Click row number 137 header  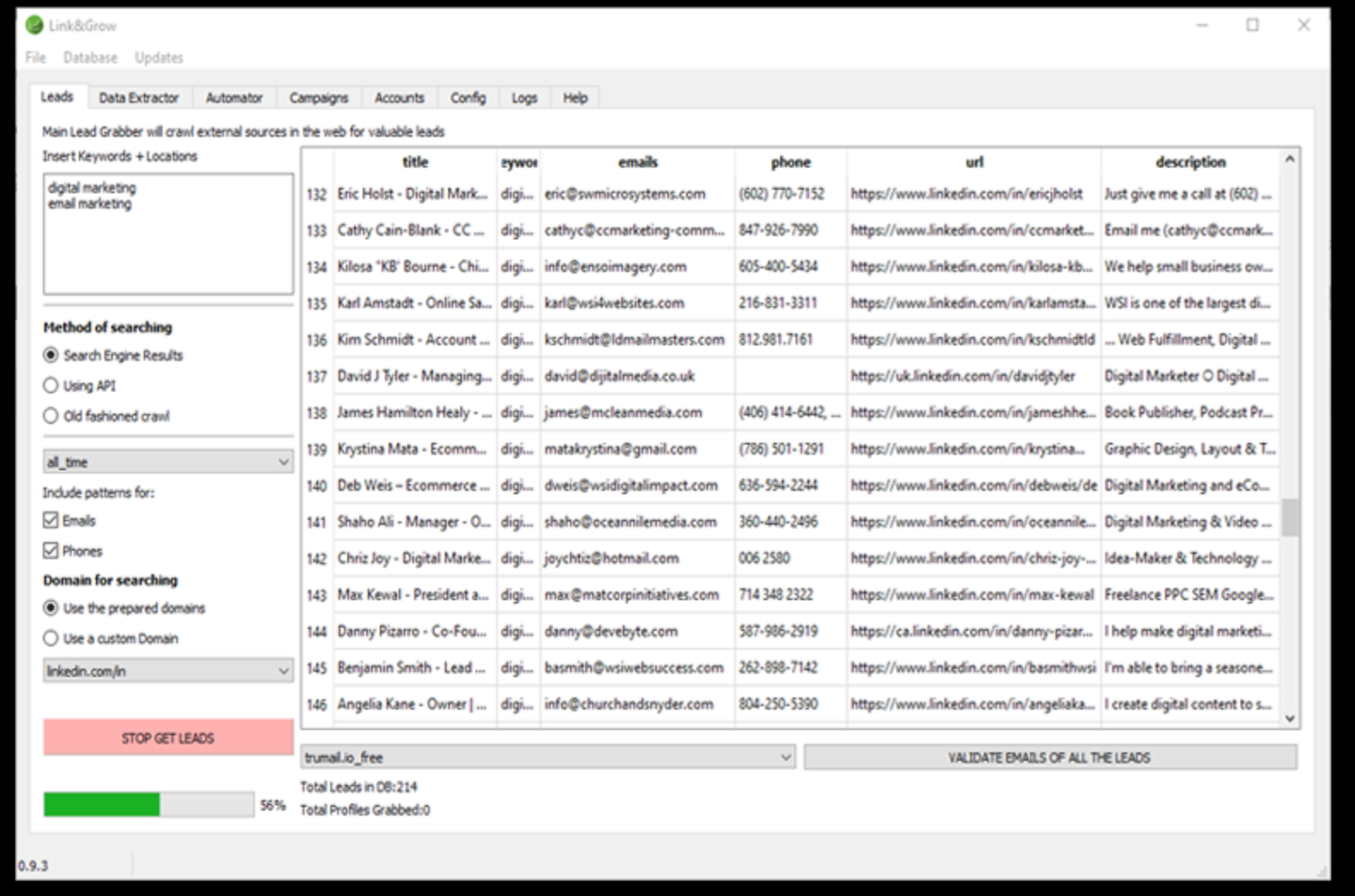coord(317,376)
